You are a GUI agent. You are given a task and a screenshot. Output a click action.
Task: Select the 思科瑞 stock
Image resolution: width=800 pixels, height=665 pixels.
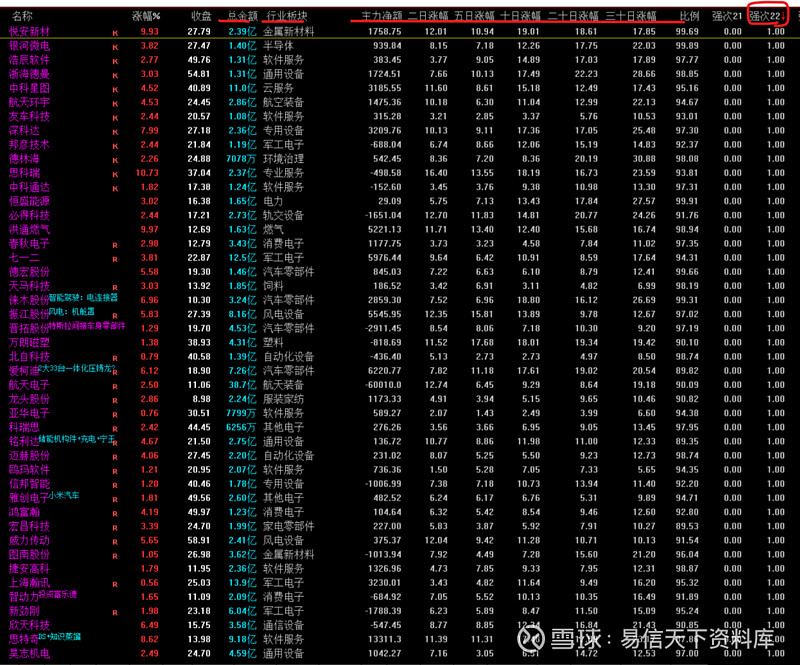pos(24,173)
